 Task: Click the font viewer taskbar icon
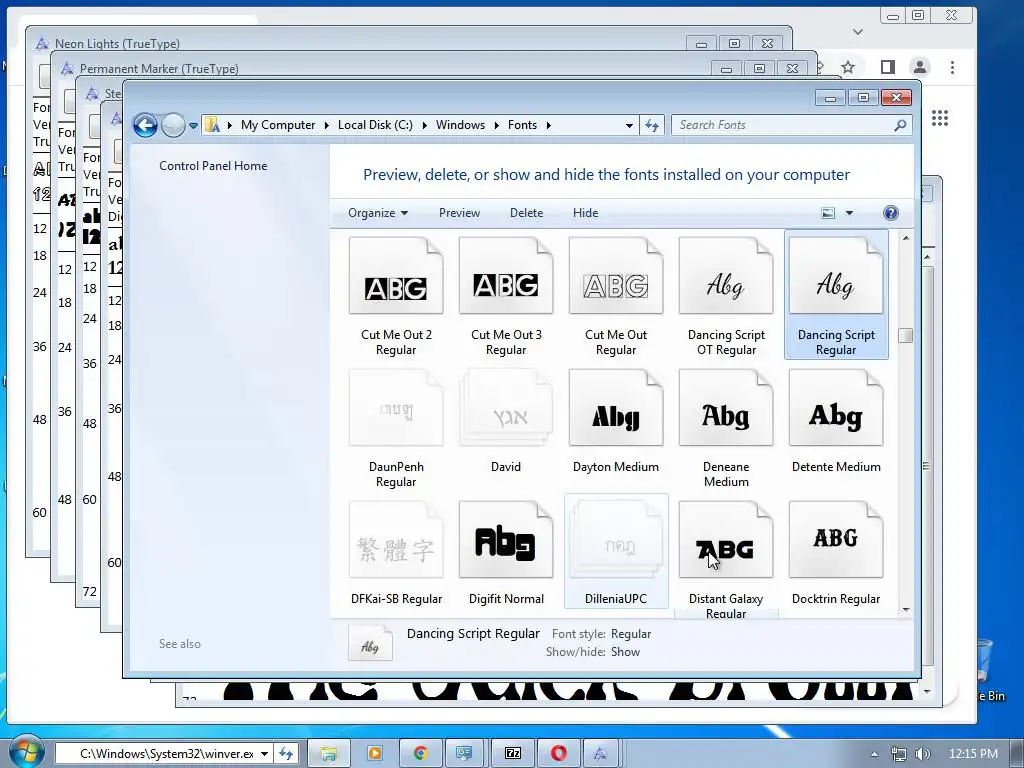[x=600, y=754]
